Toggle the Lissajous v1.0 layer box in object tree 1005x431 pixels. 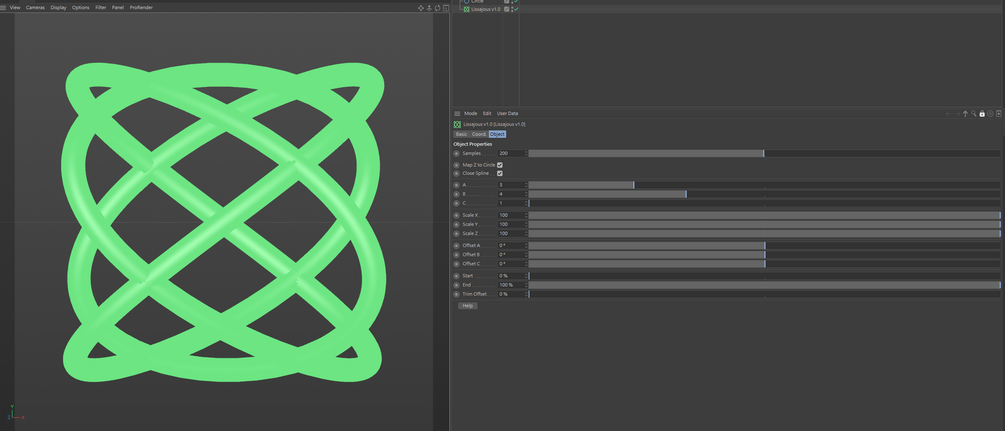point(506,10)
